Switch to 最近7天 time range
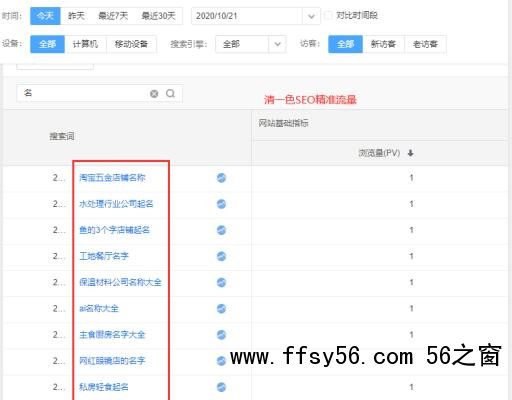This screenshot has height=400, width=512. pyautogui.click(x=113, y=16)
